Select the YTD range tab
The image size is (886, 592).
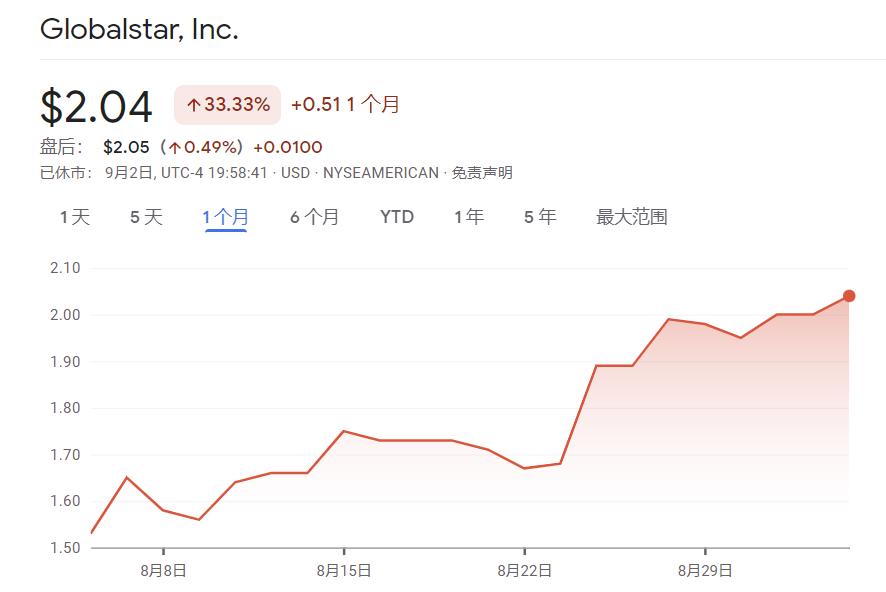(397, 217)
